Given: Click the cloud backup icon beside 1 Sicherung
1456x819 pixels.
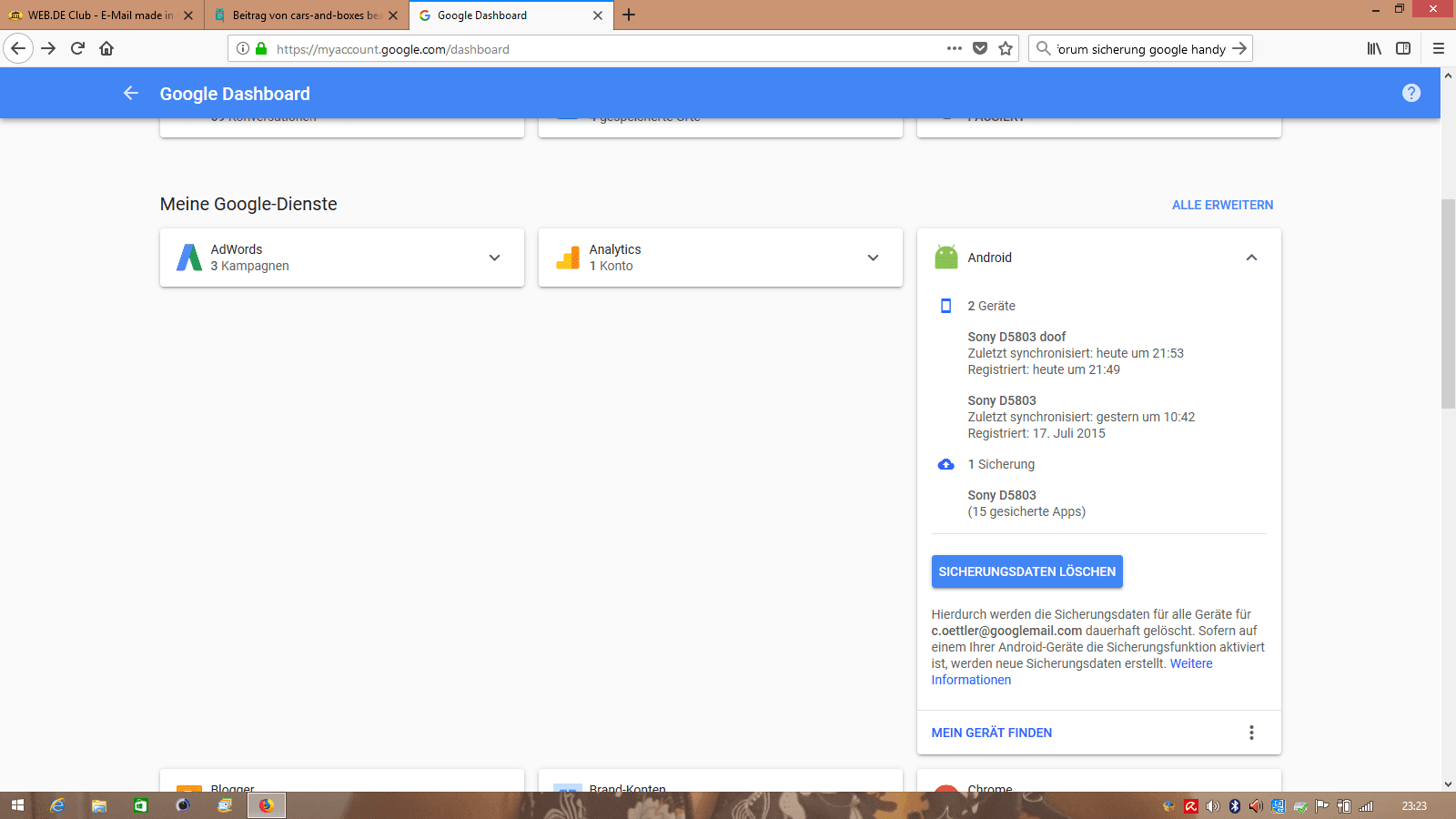Looking at the screenshot, I should tap(946, 464).
